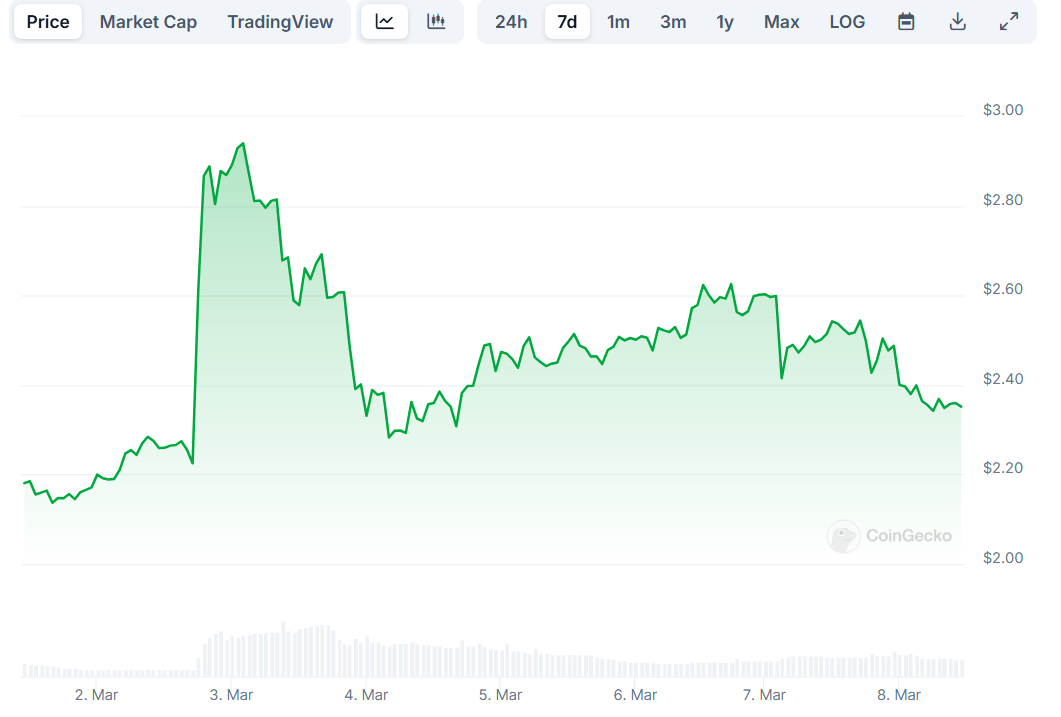Click the 3. Mar date label
Image resolution: width=1061 pixels, height=717 pixels.
click(231, 695)
